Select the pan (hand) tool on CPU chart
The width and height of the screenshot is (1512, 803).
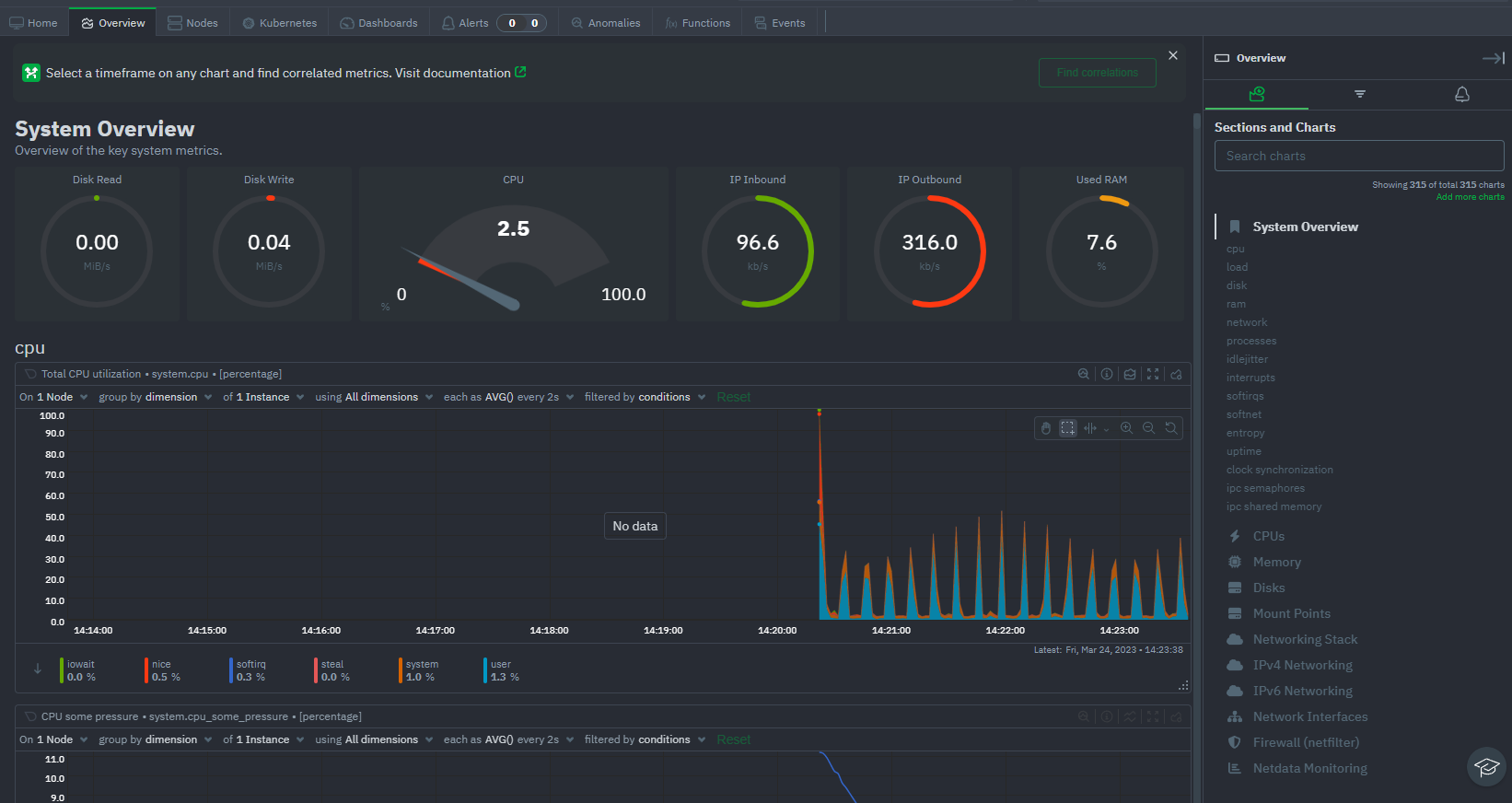point(1046,428)
